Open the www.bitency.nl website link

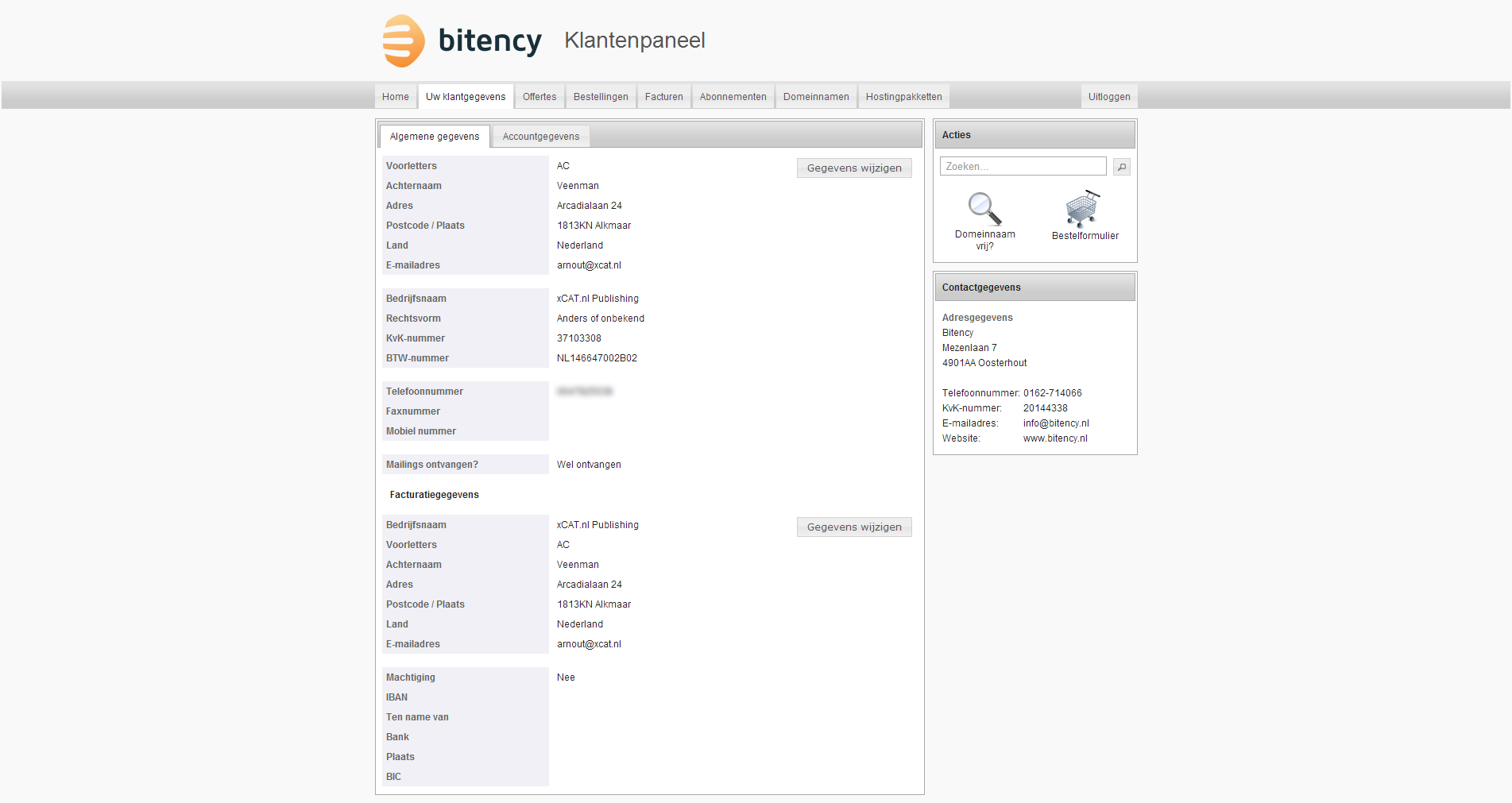1055,438
